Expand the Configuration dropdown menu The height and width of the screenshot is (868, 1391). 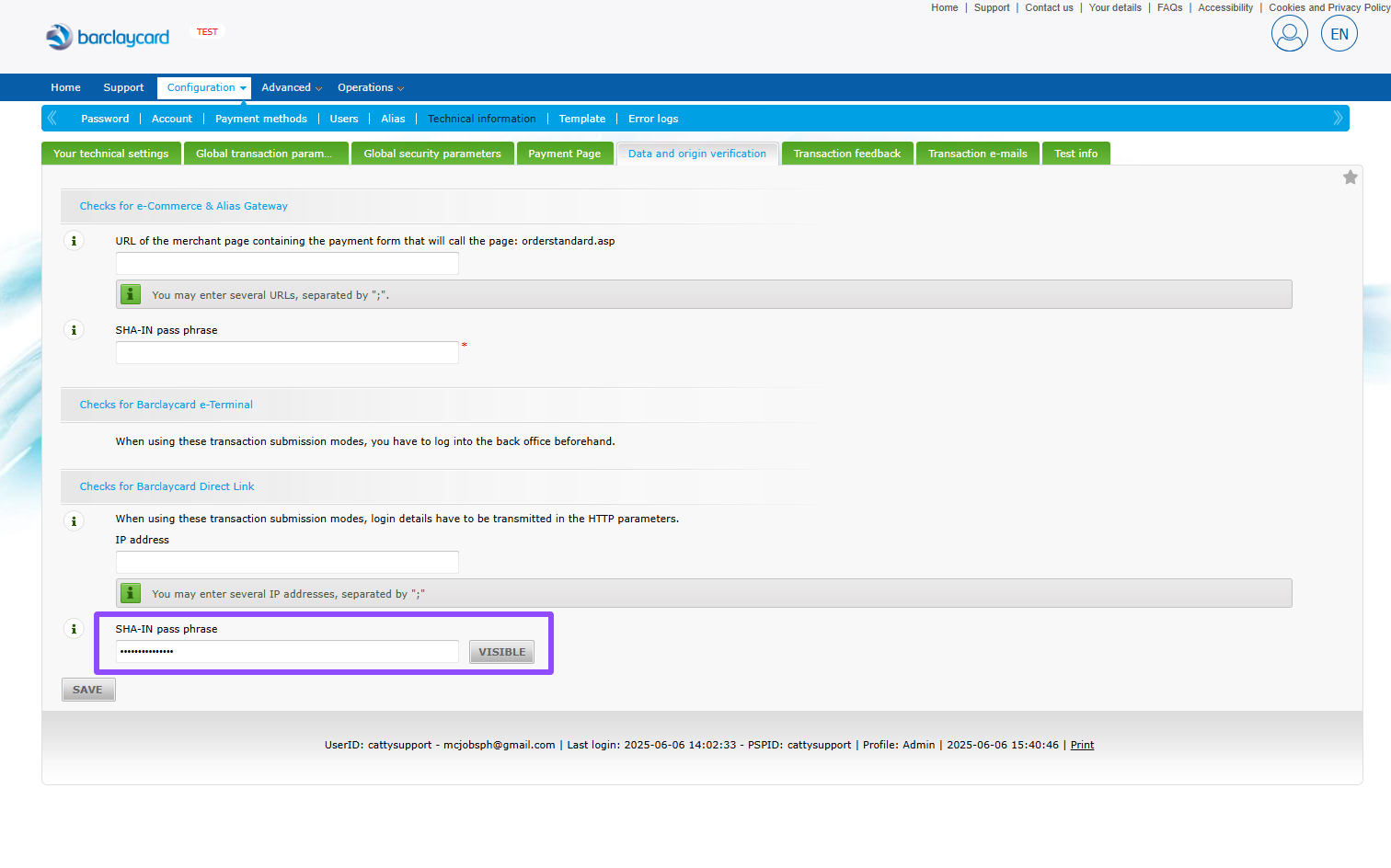205,87
